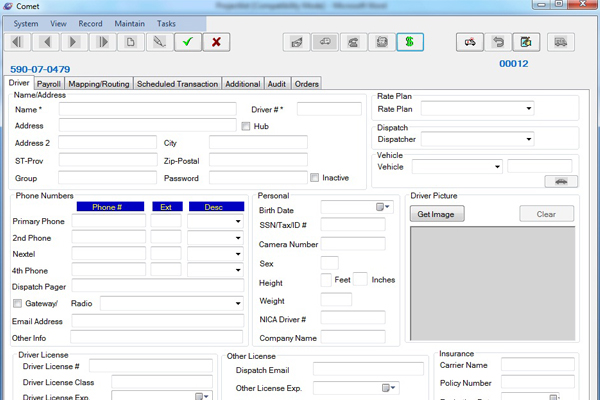
Task: Expand the Rate Plan dropdown
Action: (x=528, y=109)
